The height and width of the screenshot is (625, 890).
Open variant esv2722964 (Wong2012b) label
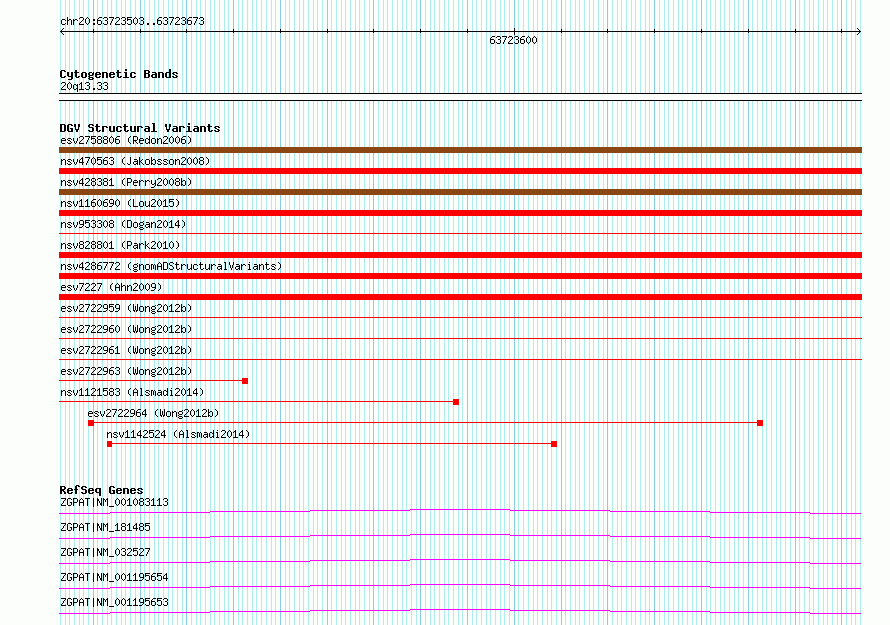click(153, 413)
